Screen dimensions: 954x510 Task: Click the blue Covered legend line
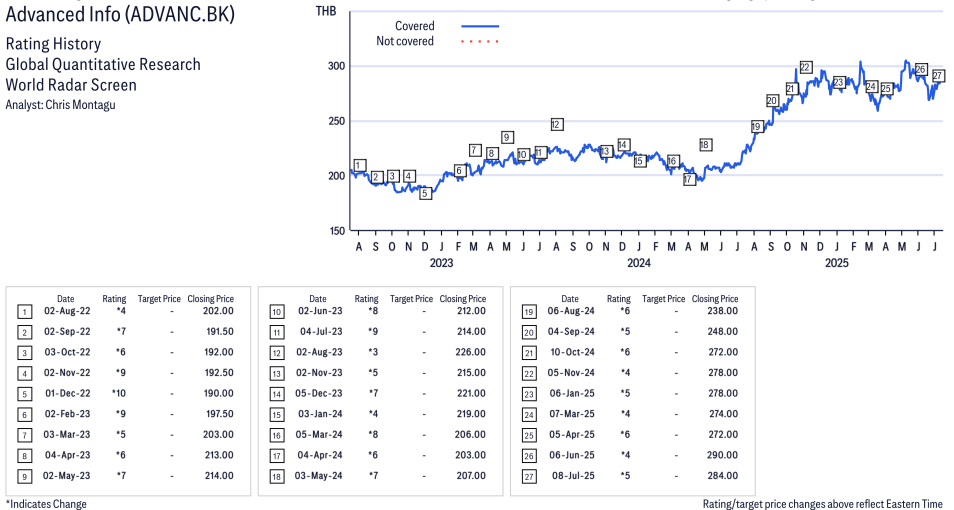(x=480, y=26)
